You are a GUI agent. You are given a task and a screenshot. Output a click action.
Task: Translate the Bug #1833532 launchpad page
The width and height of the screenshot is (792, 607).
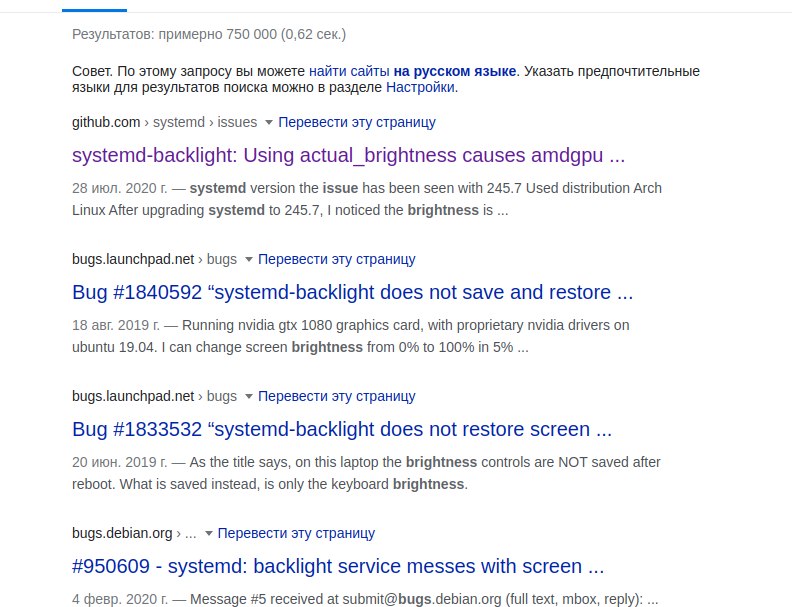point(336,396)
